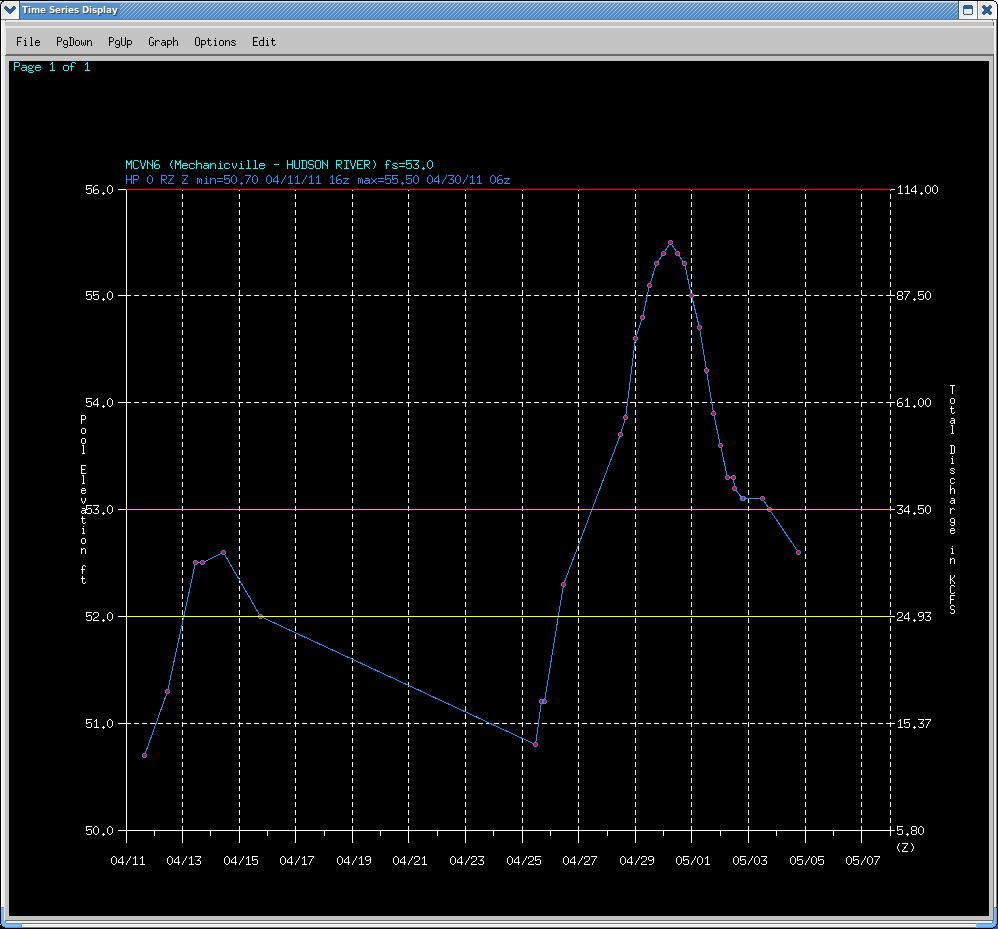998x929 pixels.
Task: Select the last data point near 05/05
Action: coord(798,552)
